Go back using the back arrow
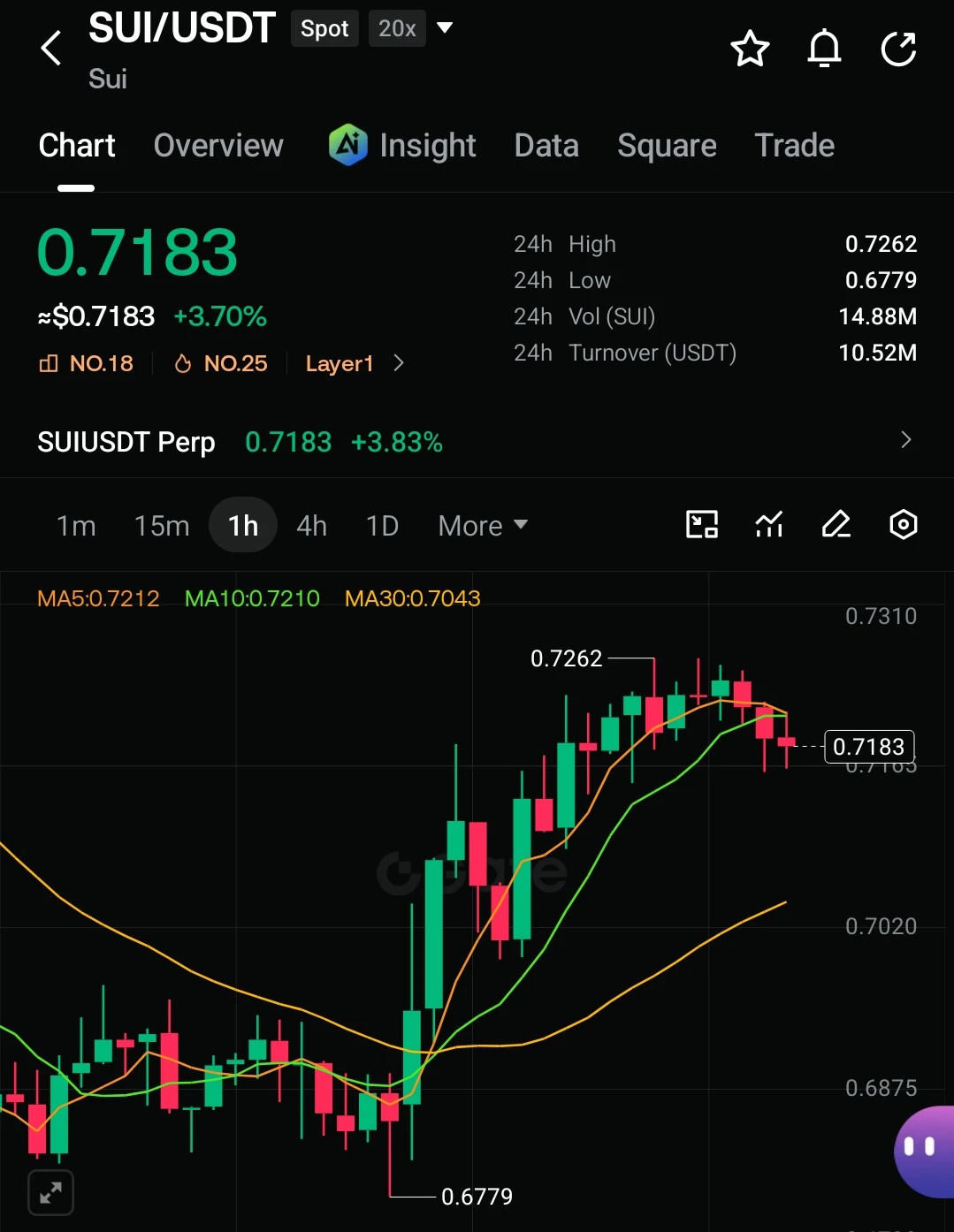Screen dimensions: 954x1232 coord(51,48)
